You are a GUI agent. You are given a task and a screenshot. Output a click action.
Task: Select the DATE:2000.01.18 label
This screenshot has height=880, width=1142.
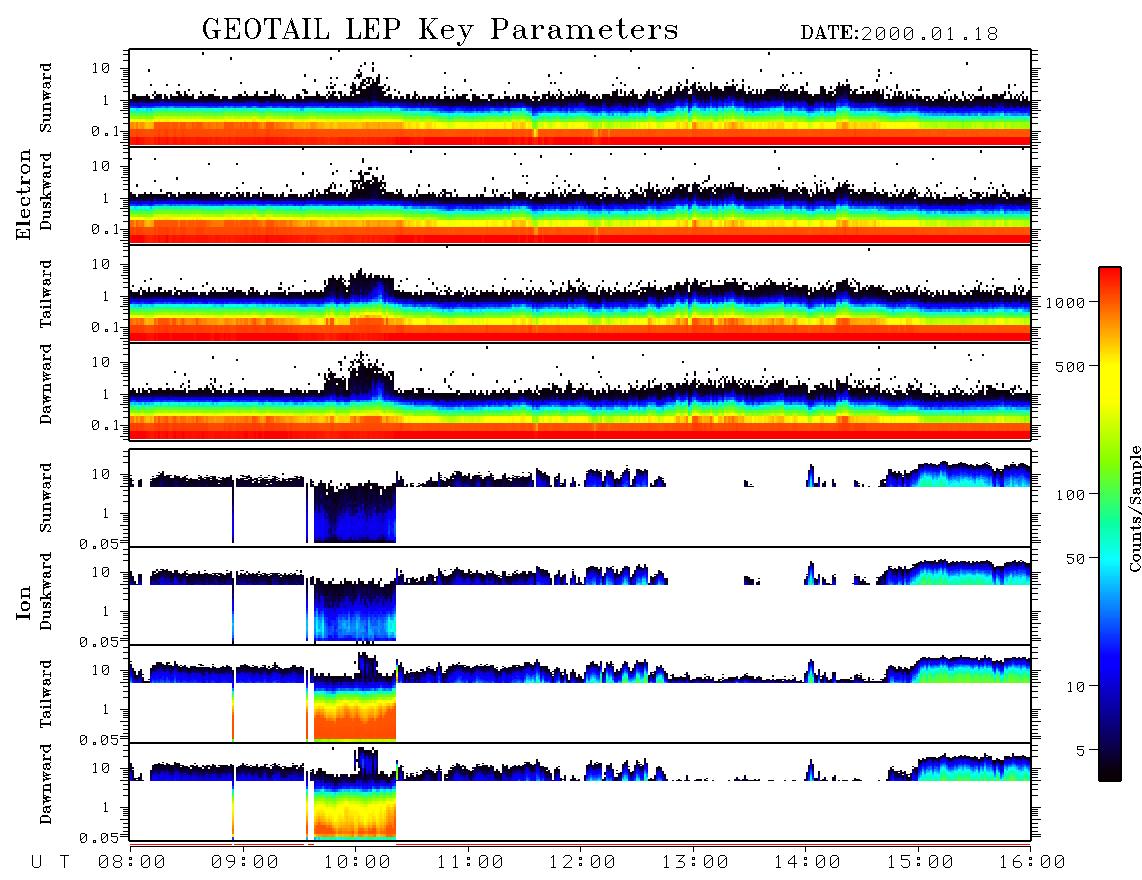pyautogui.click(x=899, y=34)
